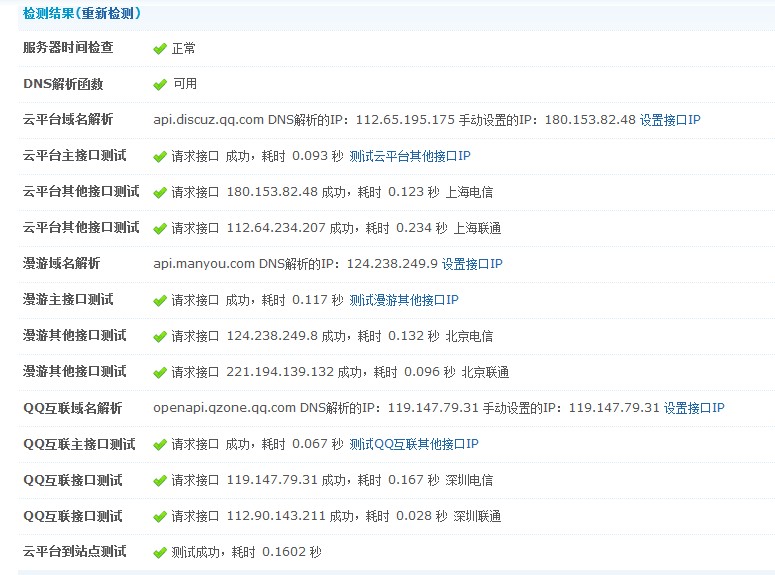Click green check icon beside 可用
The image size is (775, 575).
(160, 85)
